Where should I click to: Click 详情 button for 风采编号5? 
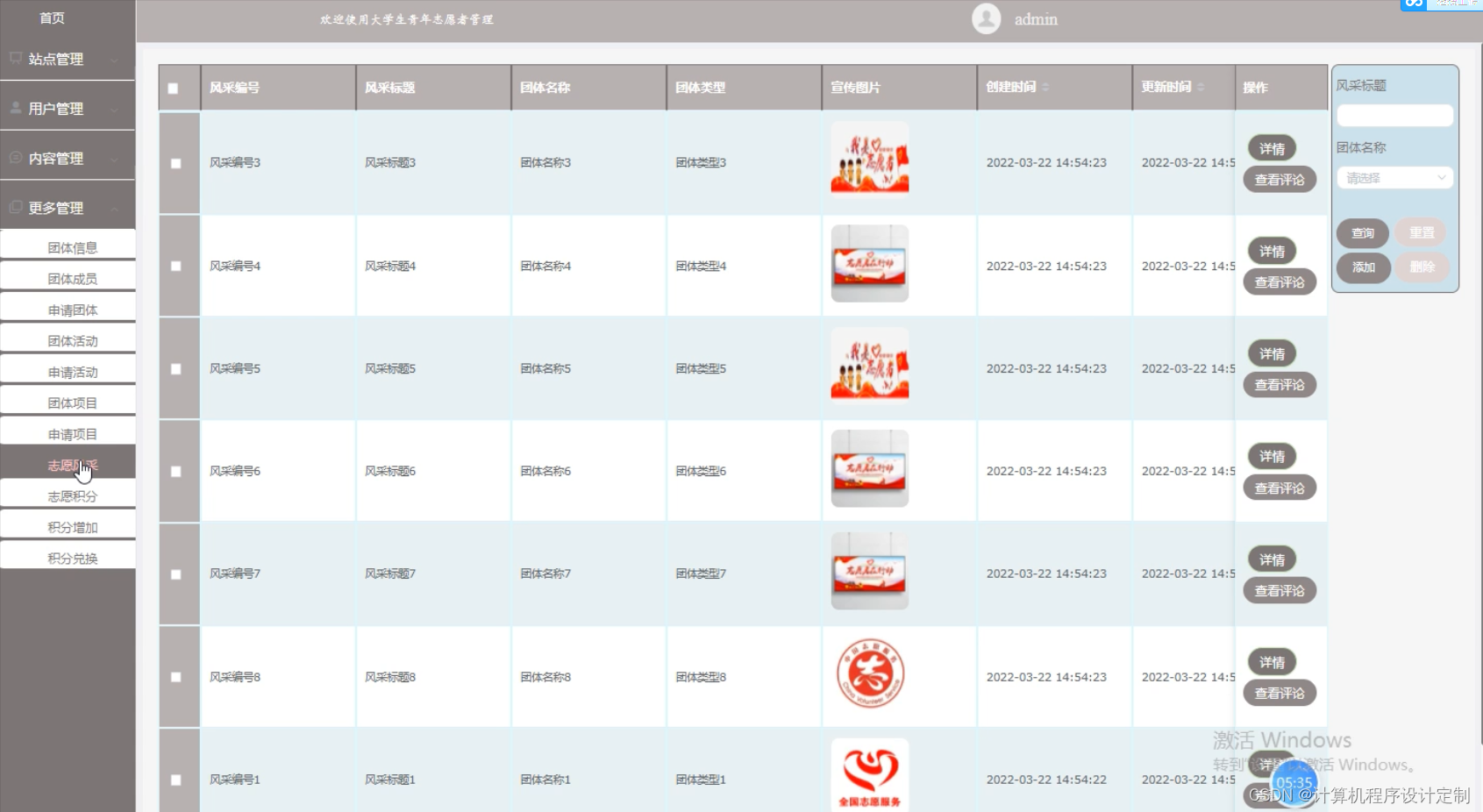pos(1272,353)
